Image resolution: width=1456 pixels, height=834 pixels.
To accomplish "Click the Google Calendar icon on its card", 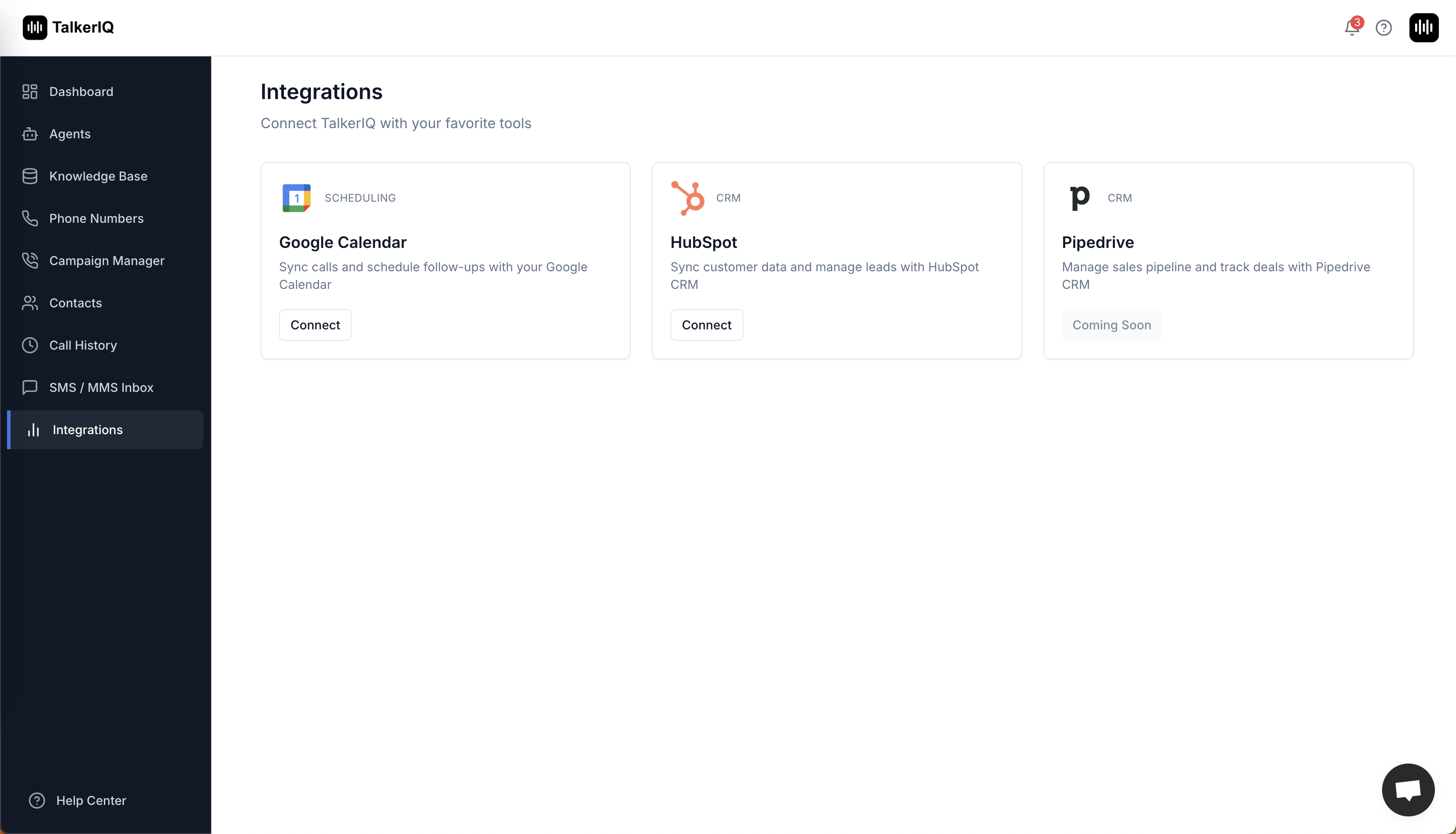I will click(x=296, y=198).
